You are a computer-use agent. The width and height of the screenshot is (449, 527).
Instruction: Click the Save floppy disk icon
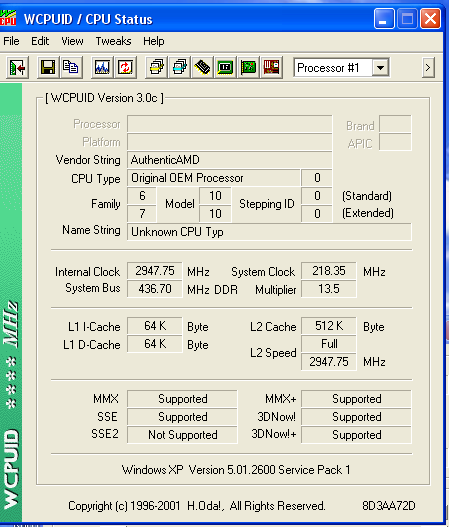[x=48, y=68]
